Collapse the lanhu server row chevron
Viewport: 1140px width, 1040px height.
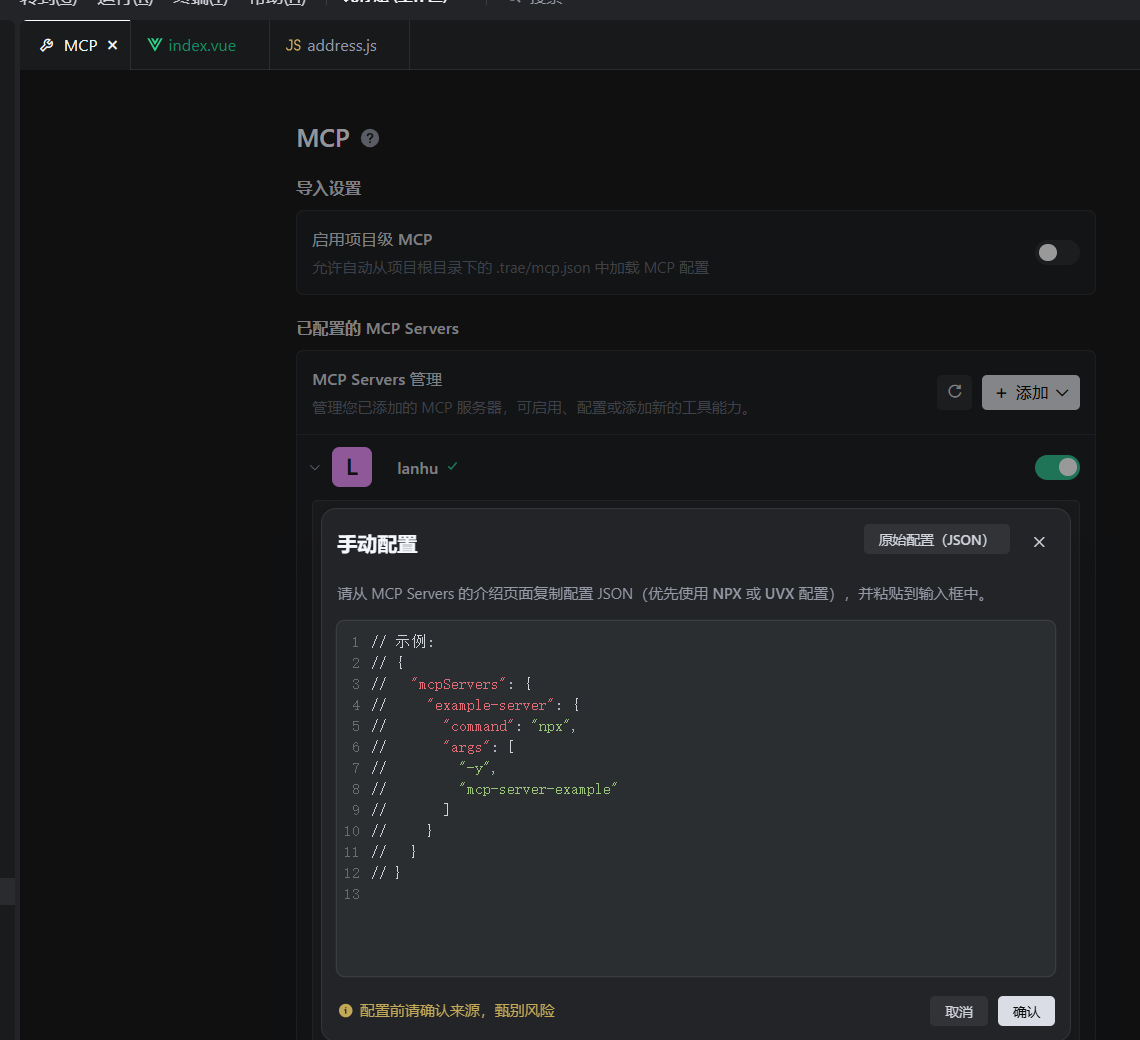[x=315, y=468]
